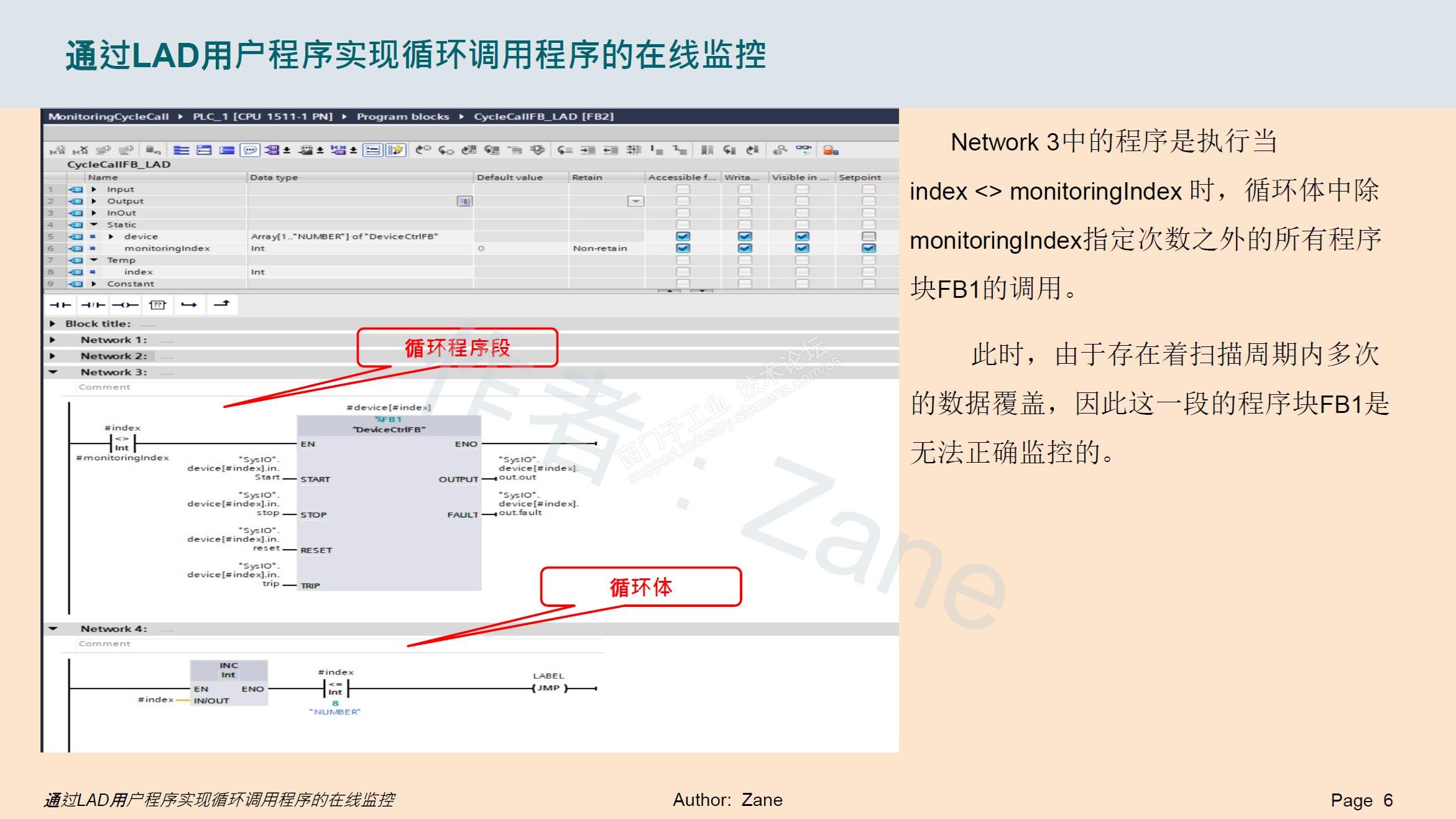This screenshot has height=819, width=1456.
Task: Toggle the Setpoint checkbox for device
Action: tap(869, 236)
